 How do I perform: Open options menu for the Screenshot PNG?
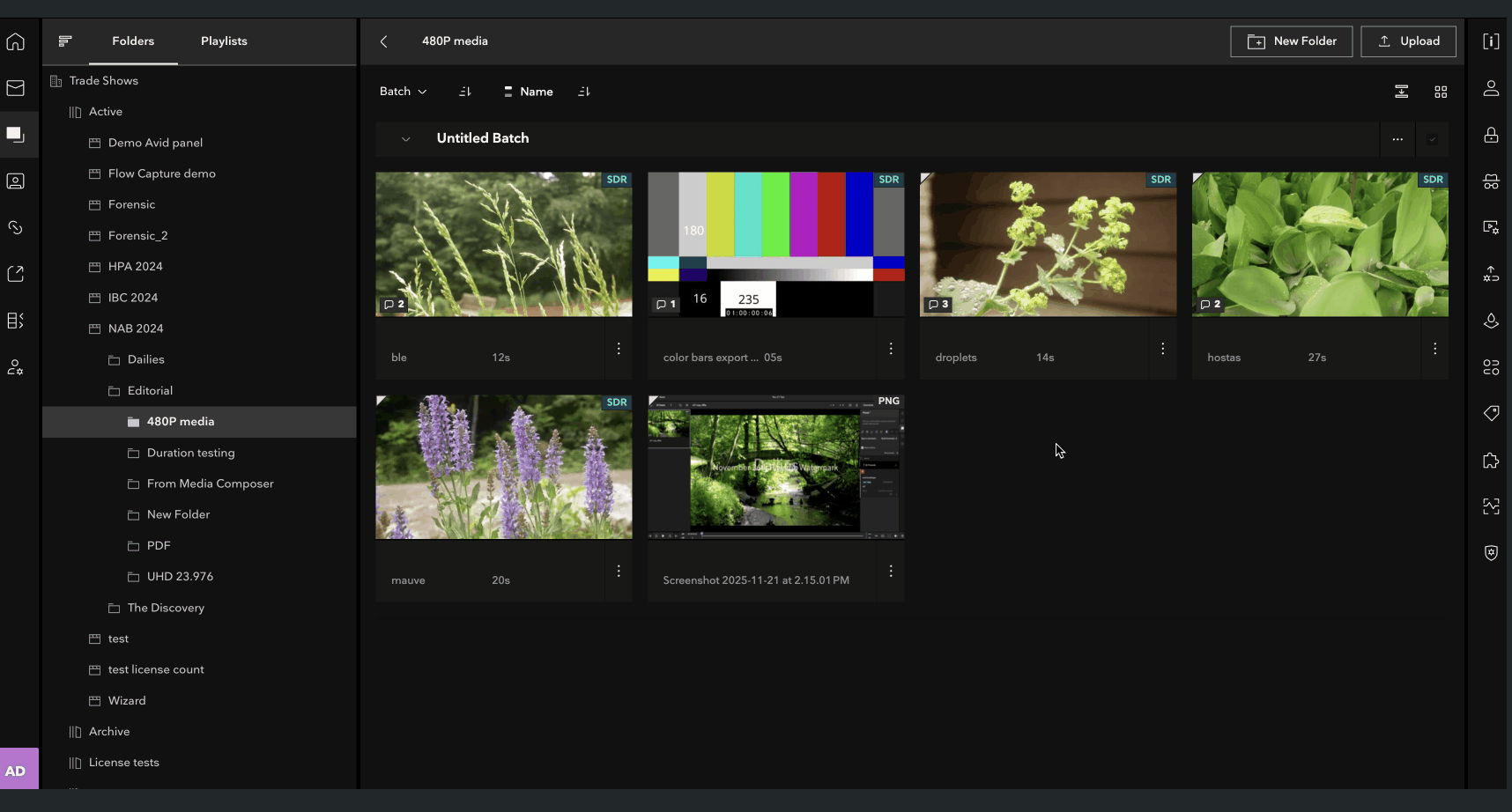[x=891, y=572]
